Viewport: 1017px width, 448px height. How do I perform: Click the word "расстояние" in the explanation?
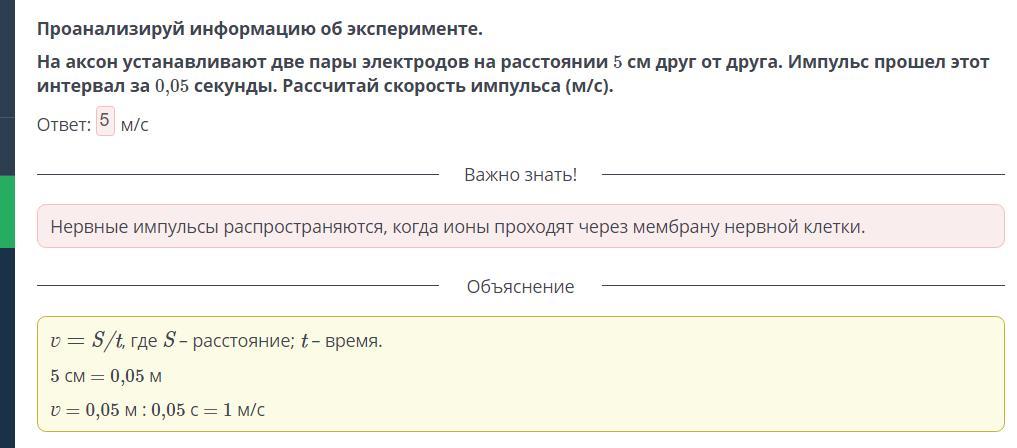[243, 341]
